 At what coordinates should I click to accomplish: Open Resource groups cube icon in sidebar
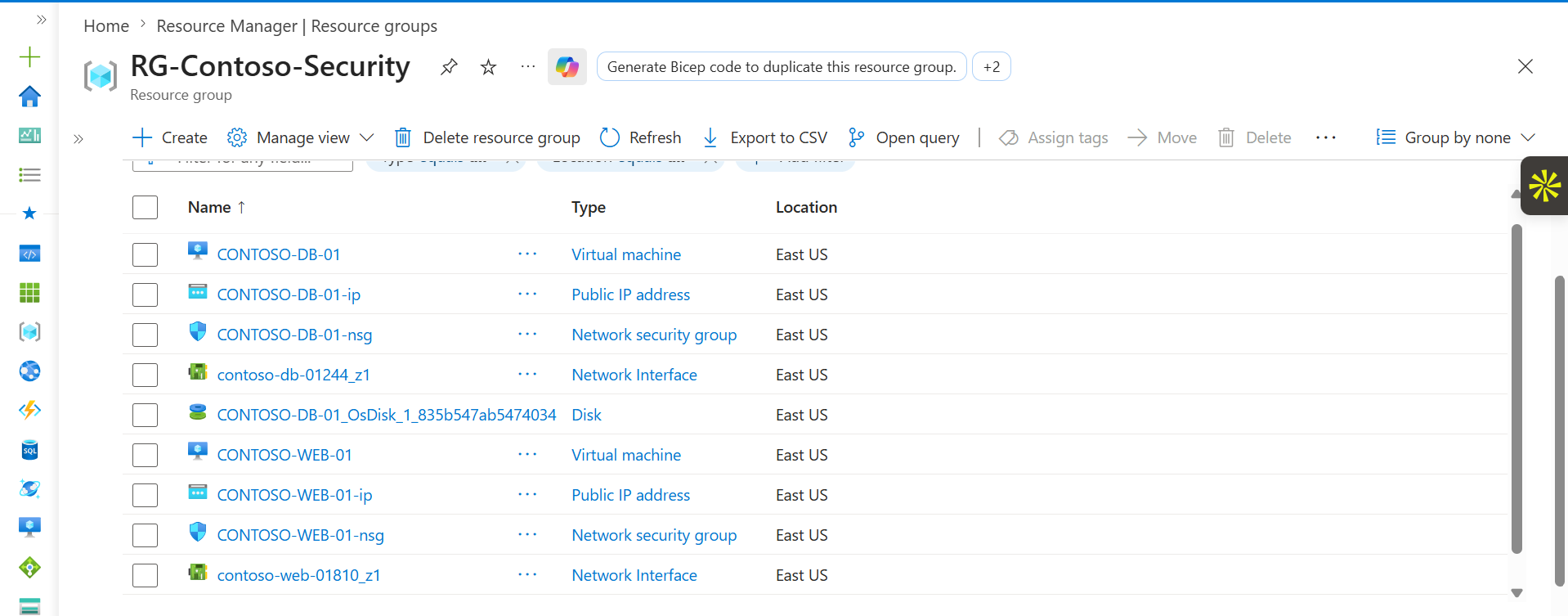(29, 331)
